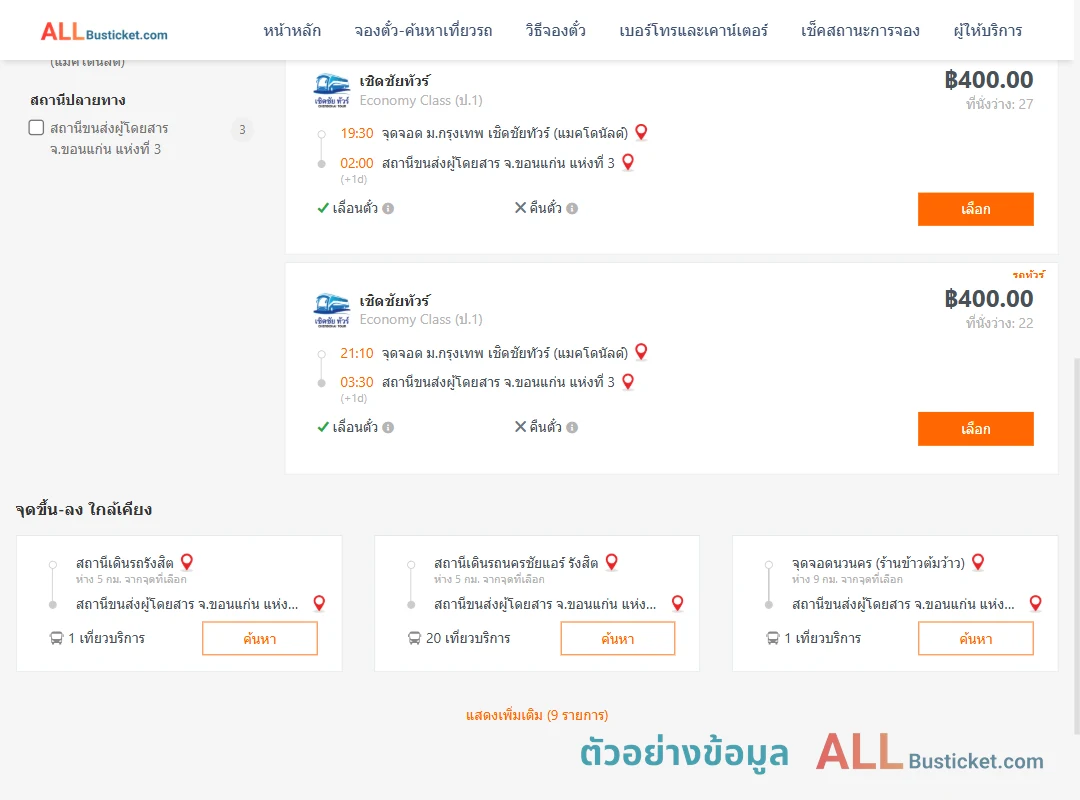Search trips from สถานีเดินรถรังสิต with ค้นหา

pyautogui.click(x=260, y=639)
